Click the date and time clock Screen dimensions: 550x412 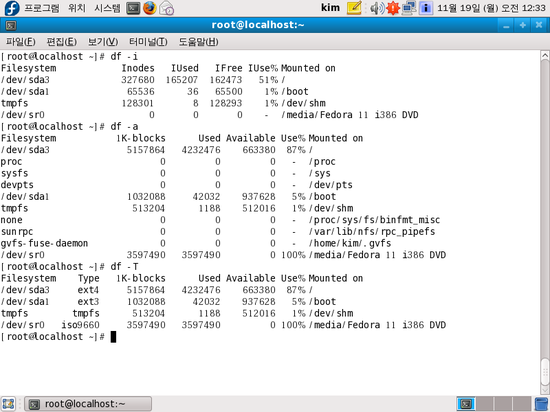[491, 8]
